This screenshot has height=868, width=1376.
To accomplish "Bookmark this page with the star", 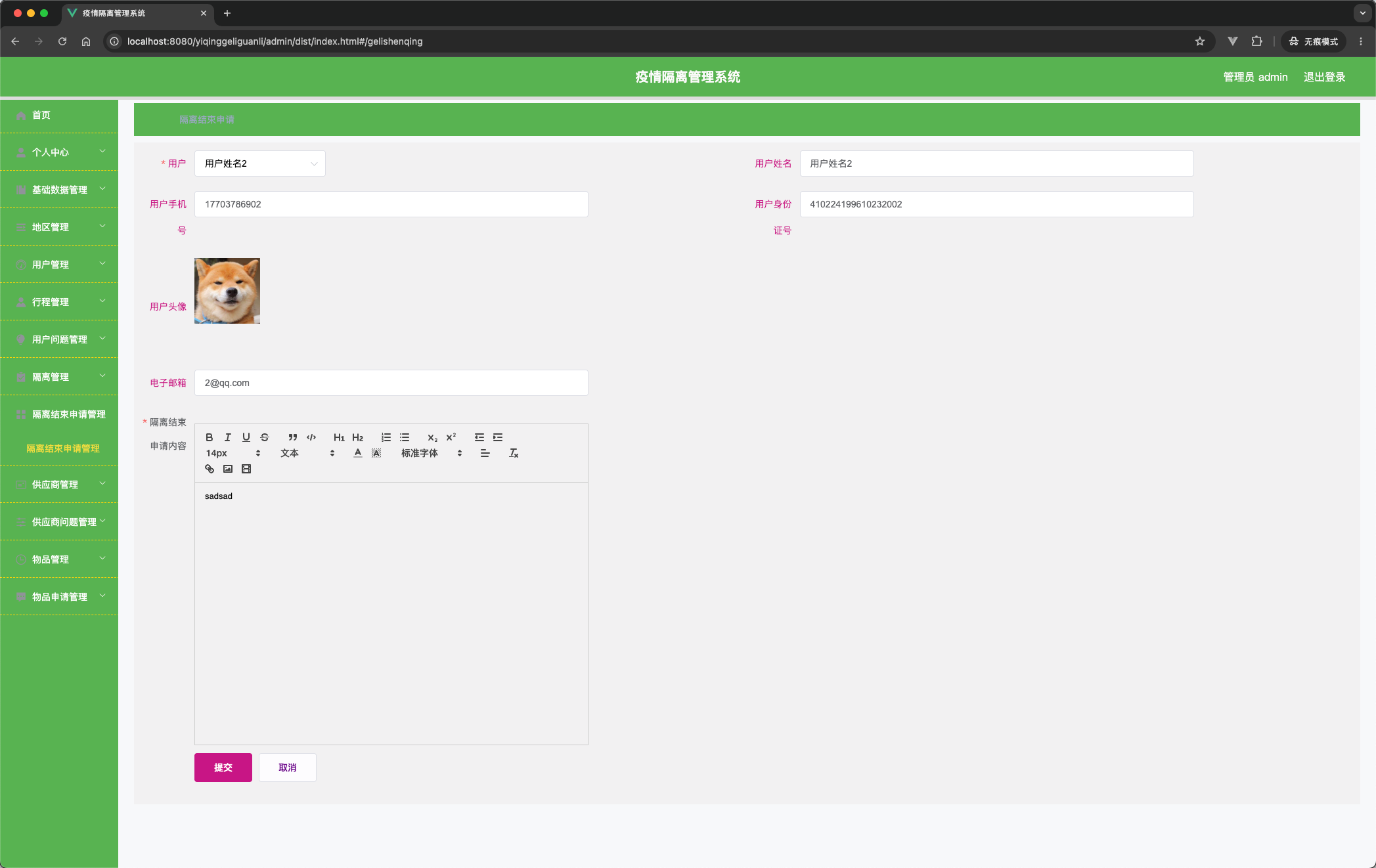I will pos(1200,41).
